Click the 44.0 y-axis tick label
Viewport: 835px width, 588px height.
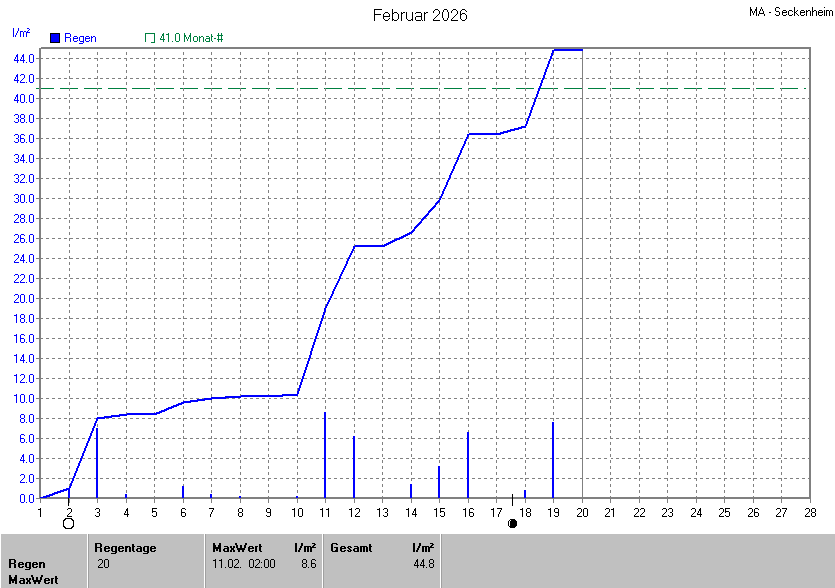[x=24, y=58]
